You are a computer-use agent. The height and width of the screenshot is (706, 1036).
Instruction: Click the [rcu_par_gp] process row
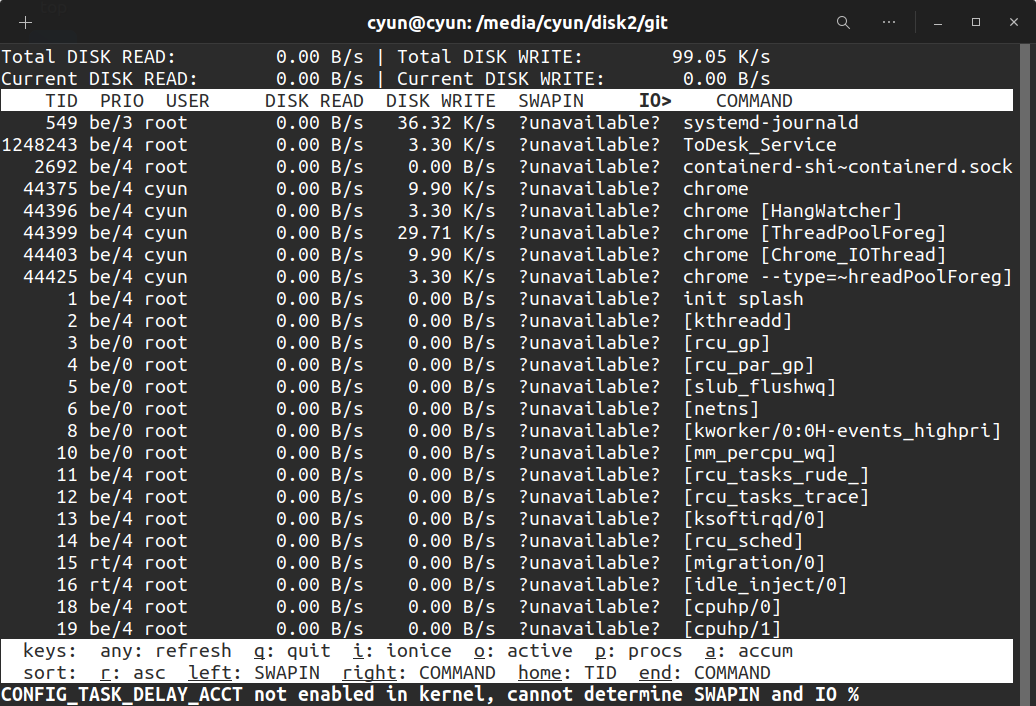pos(507,365)
